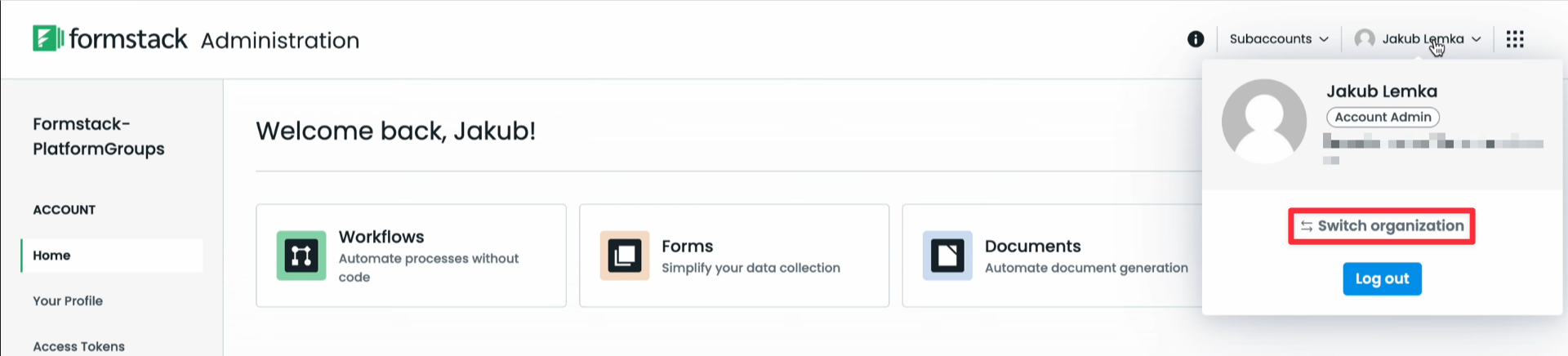Click the Forms card icon
Screen dimensions: 1568x356
tap(625, 256)
